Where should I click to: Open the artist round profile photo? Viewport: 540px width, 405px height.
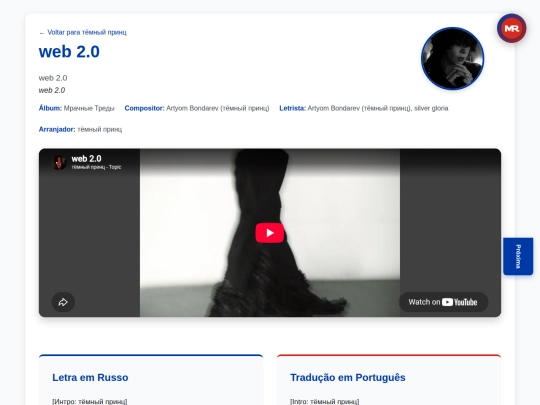coord(452,59)
